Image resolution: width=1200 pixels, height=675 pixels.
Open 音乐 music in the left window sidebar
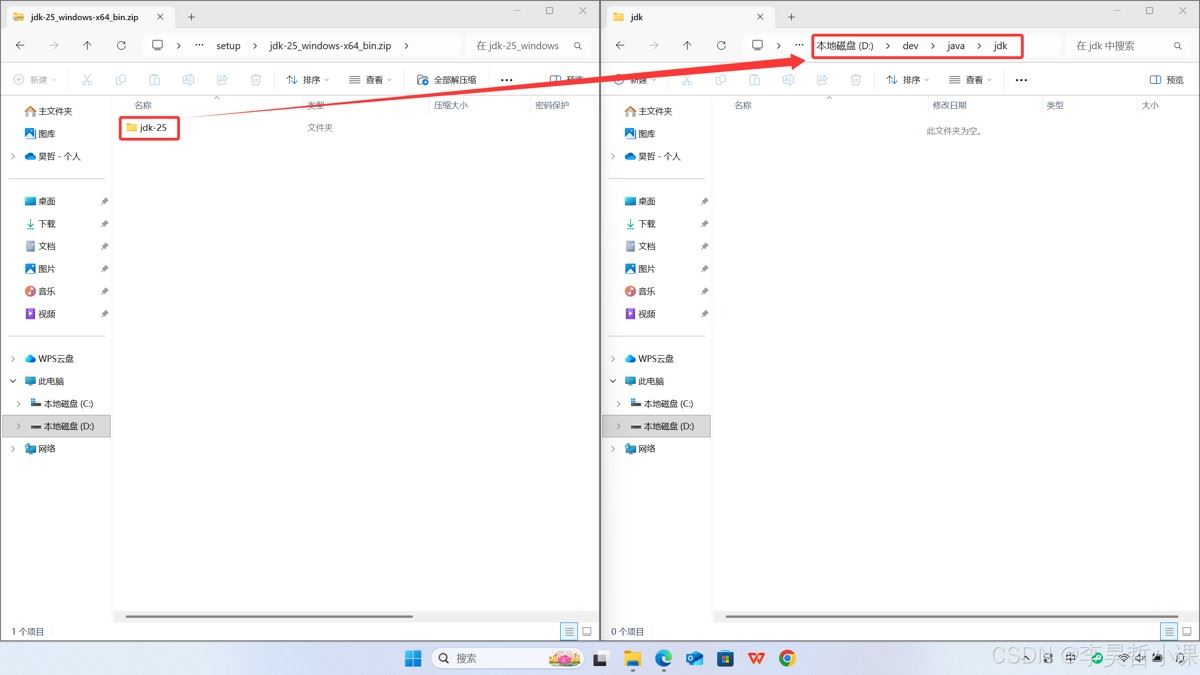[x=41, y=291]
